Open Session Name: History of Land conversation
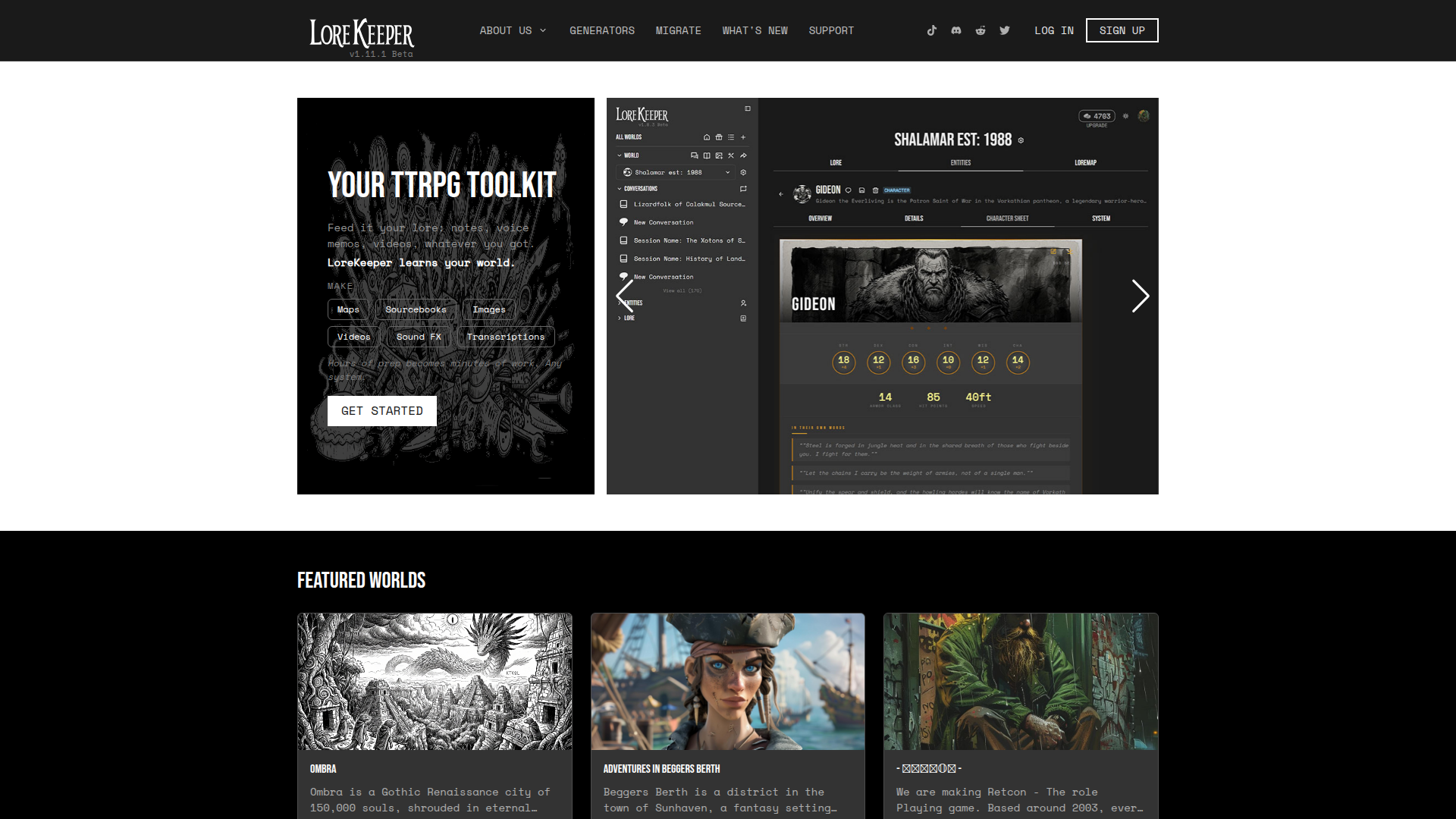 click(682, 259)
